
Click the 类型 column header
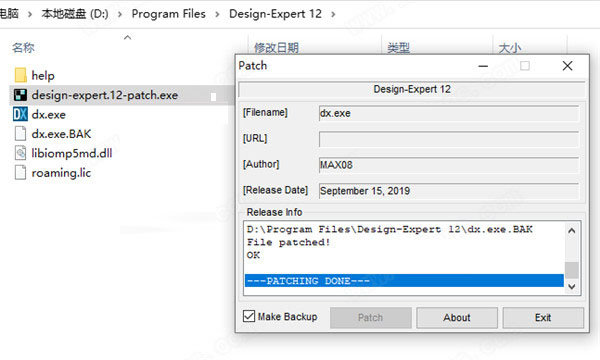(398, 48)
